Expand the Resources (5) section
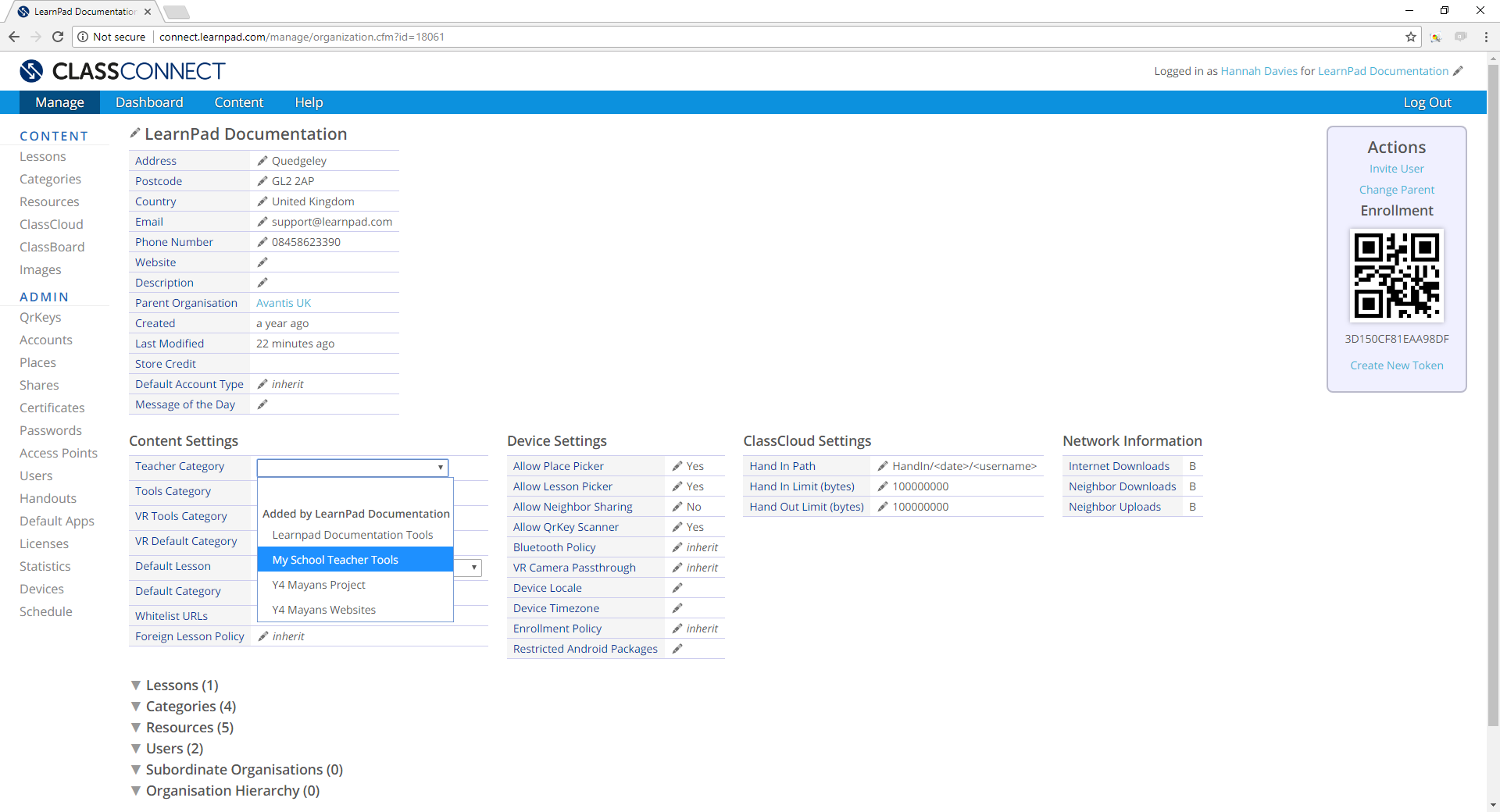1500x812 pixels. tap(182, 728)
